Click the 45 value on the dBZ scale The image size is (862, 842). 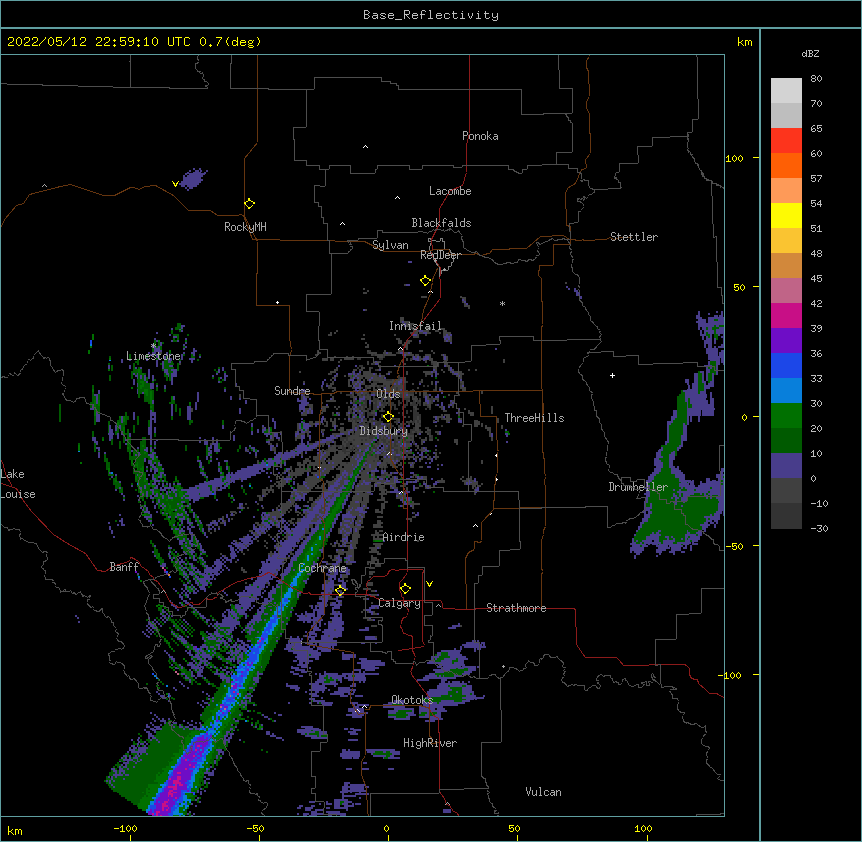click(x=816, y=279)
